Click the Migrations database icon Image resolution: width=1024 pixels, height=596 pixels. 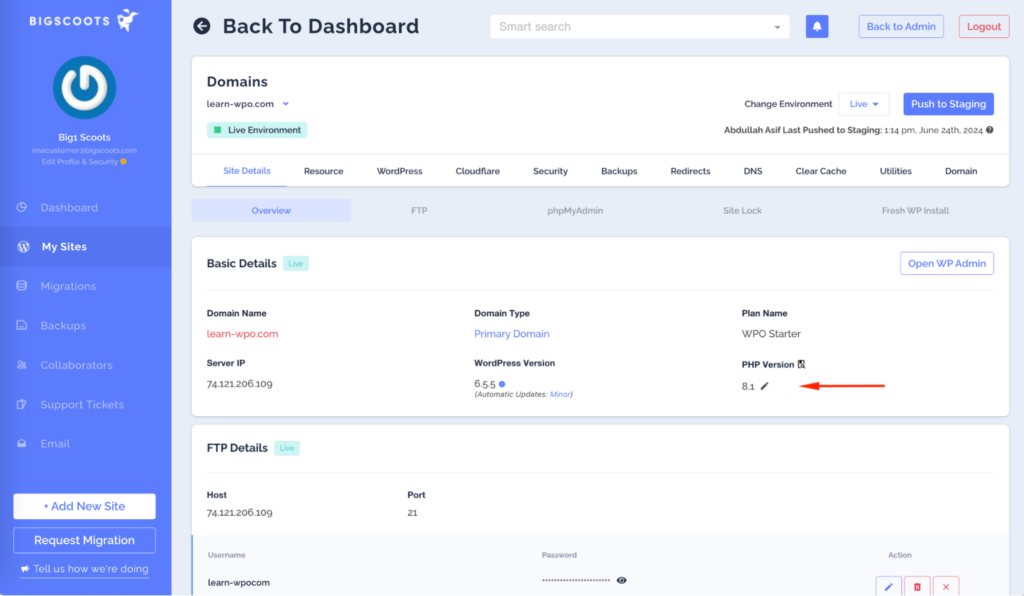[22, 286]
